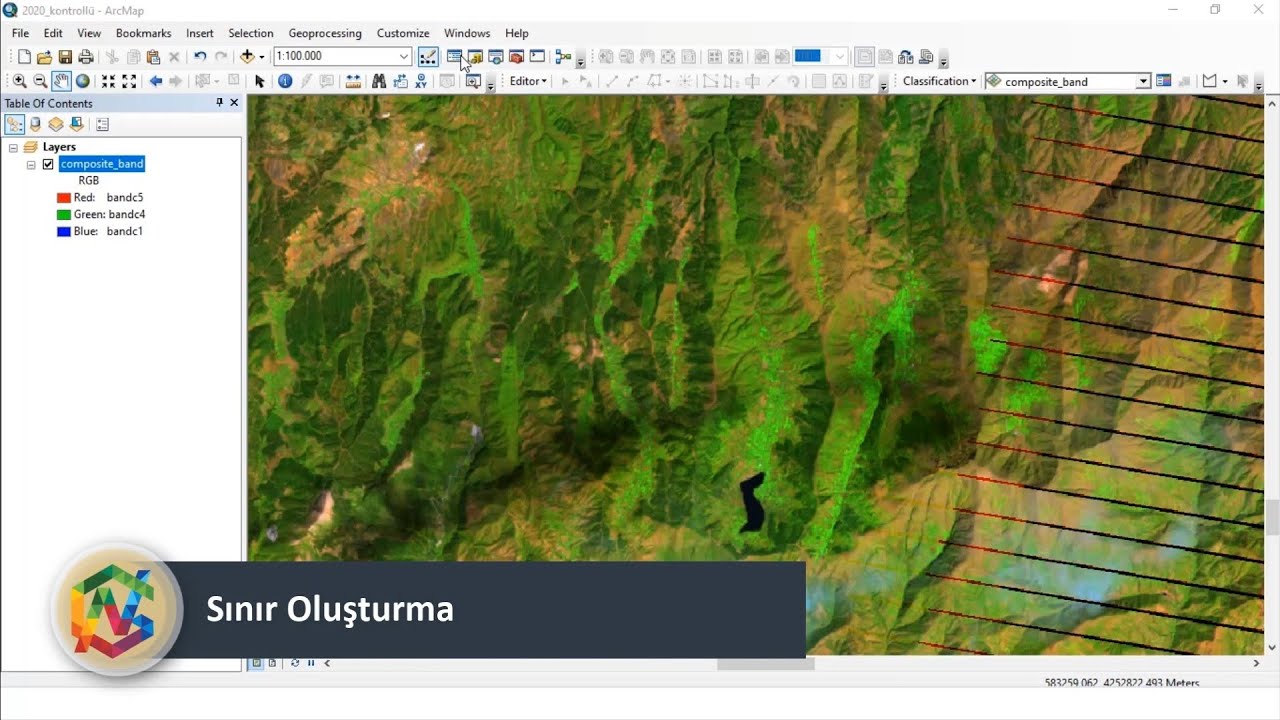Image resolution: width=1280 pixels, height=720 pixels.
Task: Open the Find binoculars tool
Action: 379,81
